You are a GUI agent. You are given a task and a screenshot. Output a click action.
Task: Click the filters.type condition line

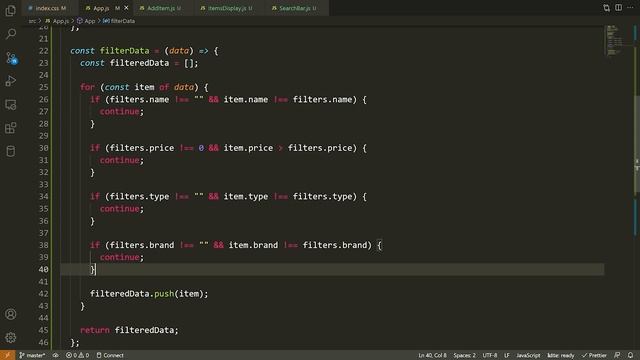228,196
